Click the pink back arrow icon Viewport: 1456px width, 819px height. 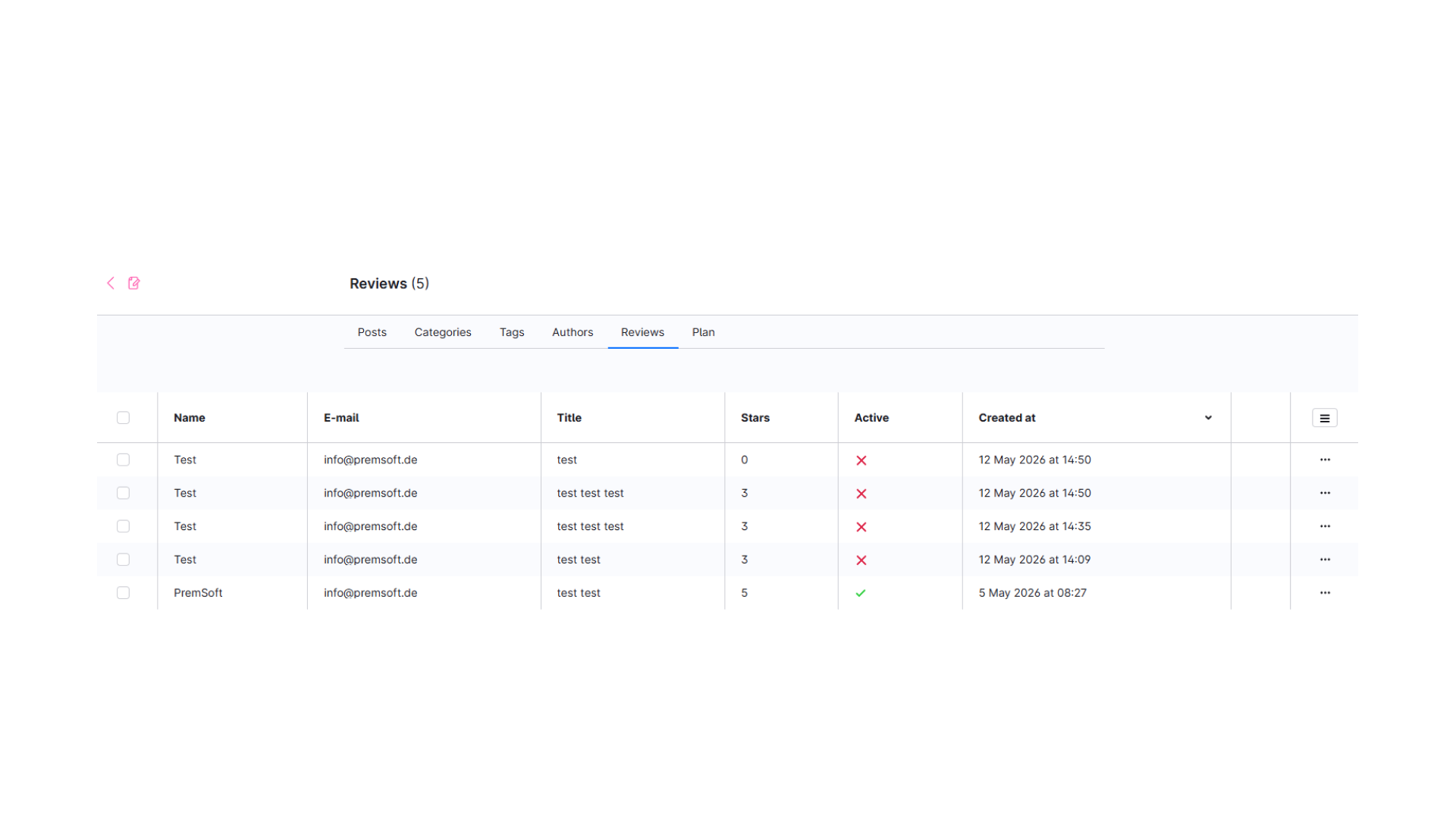(111, 283)
